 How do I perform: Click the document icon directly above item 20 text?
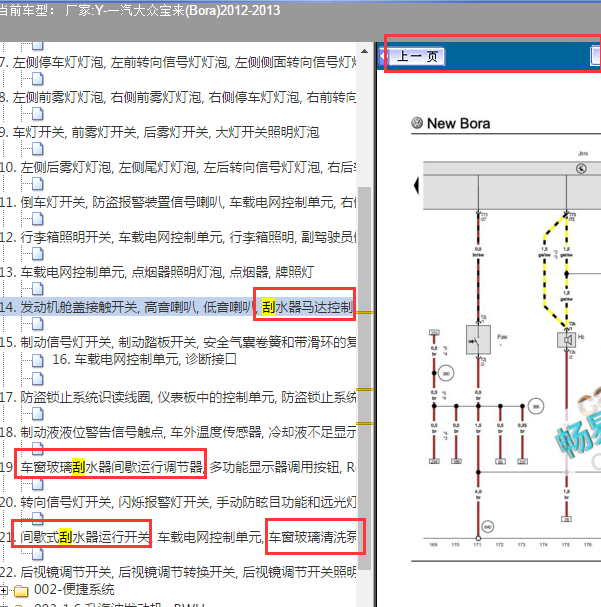point(38,484)
